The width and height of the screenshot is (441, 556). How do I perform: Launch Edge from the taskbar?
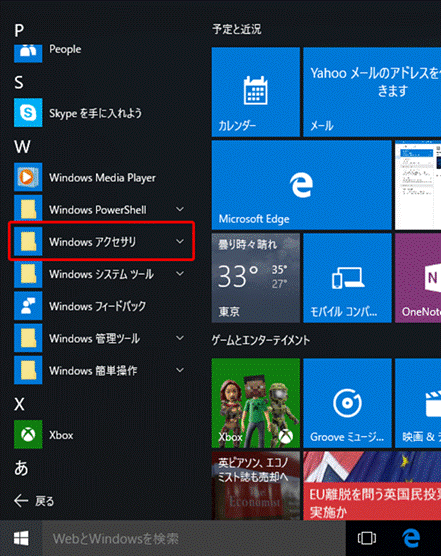411,538
